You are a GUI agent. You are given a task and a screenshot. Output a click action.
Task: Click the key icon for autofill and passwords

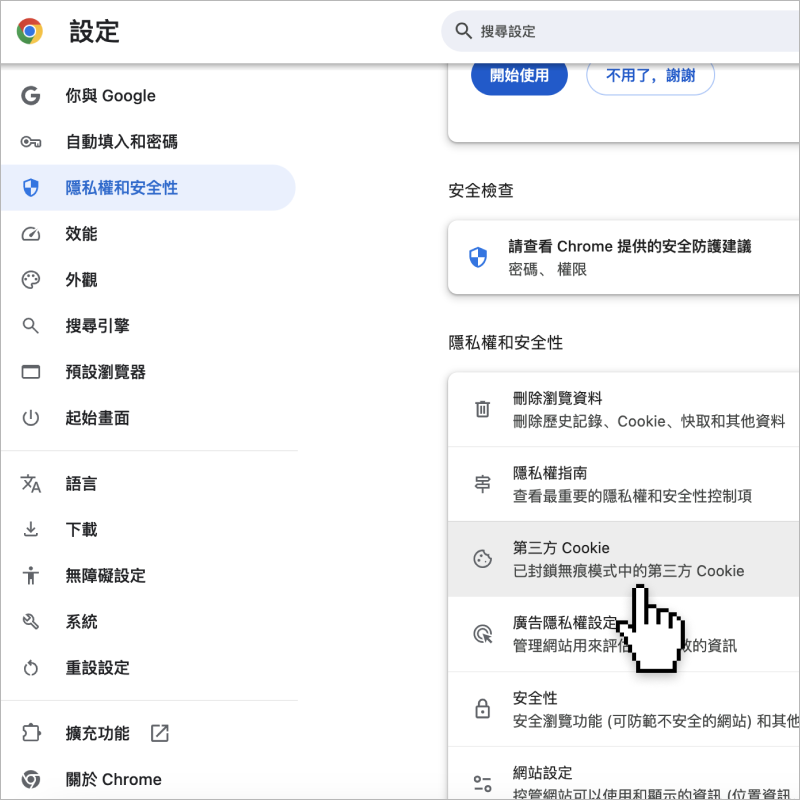31,142
